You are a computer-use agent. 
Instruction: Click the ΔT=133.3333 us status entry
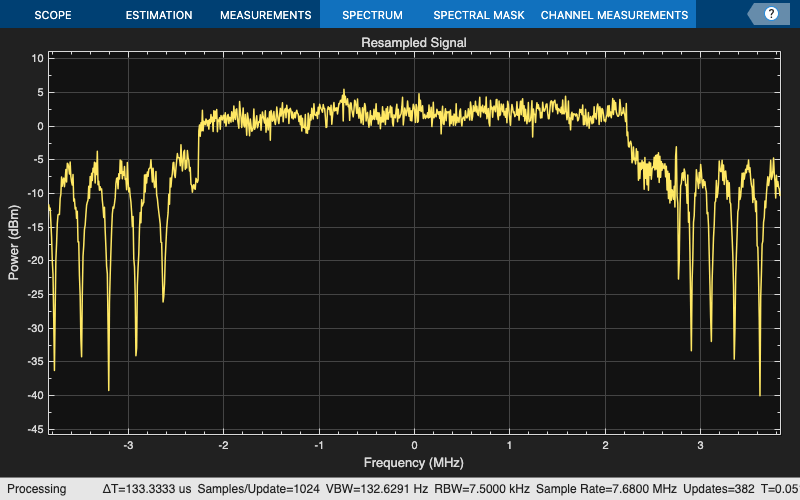click(x=147, y=489)
